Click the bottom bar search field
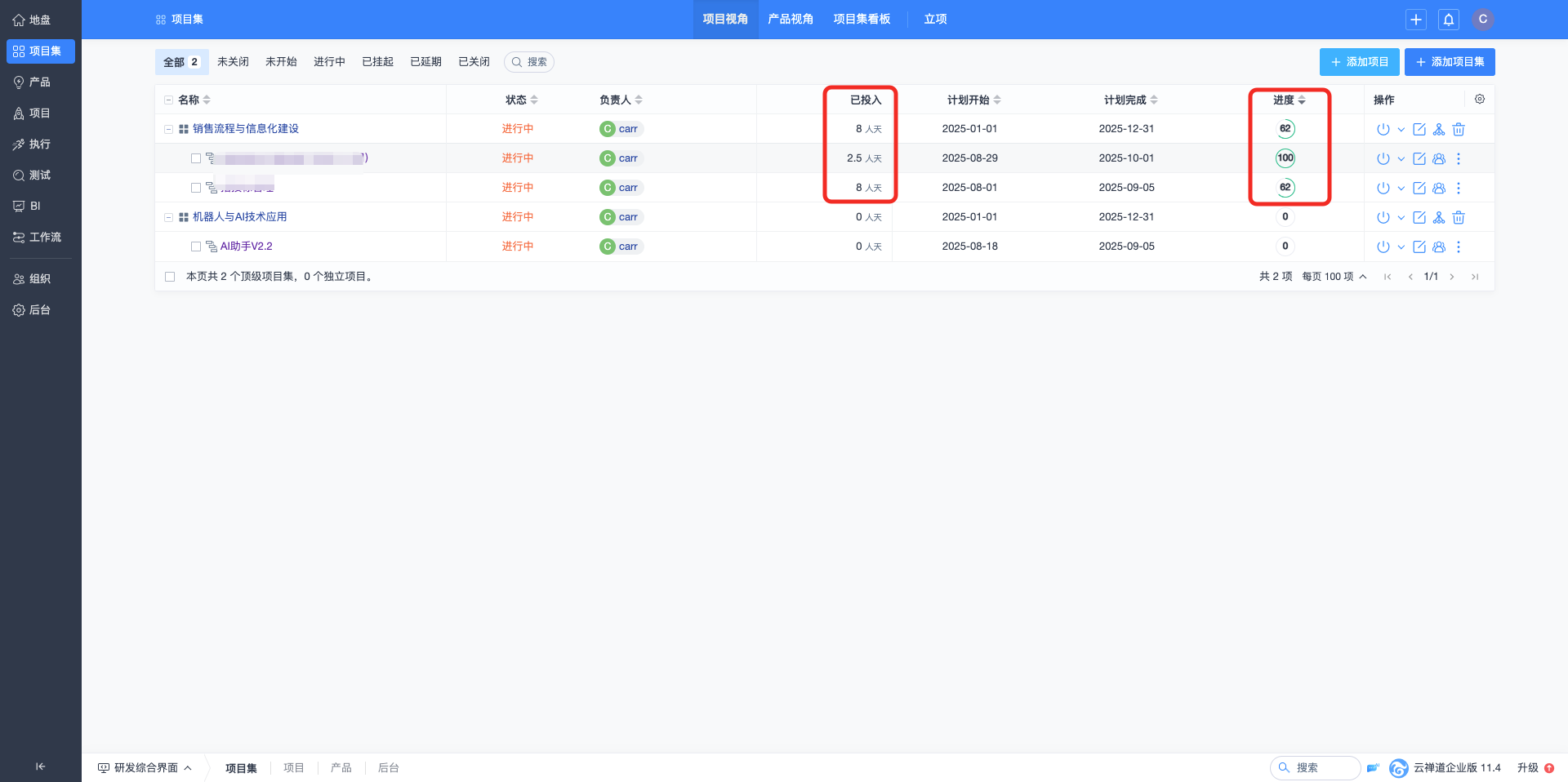 pyautogui.click(x=1315, y=768)
